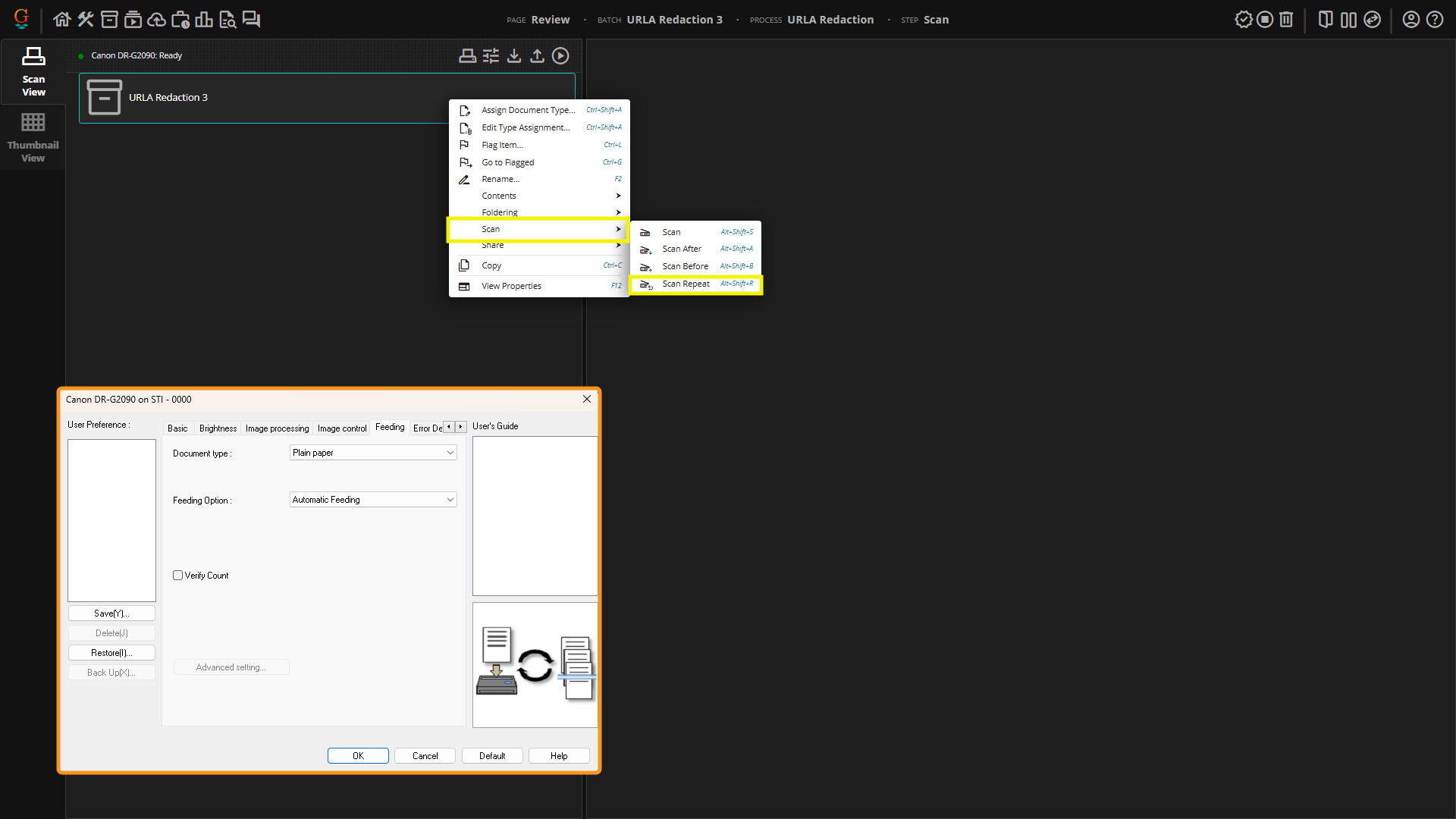1456x819 pixels.
Task: Expand the Document type dropdown
Action: 373,453
